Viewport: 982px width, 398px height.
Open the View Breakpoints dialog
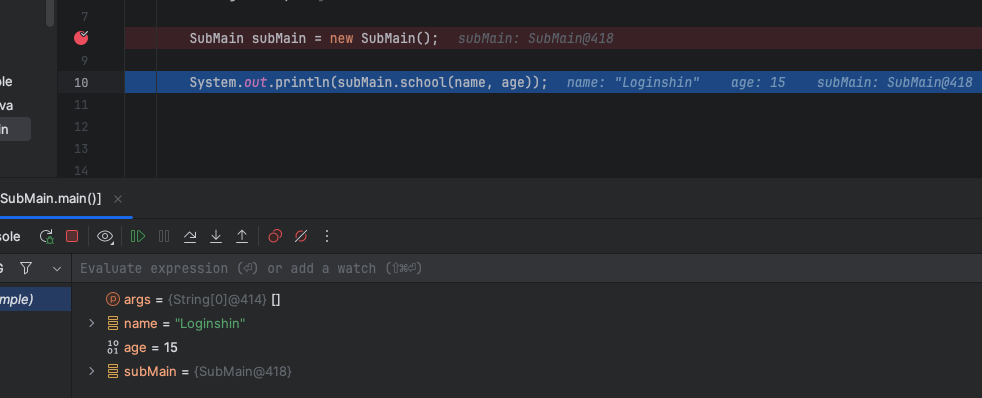point(275,236)
